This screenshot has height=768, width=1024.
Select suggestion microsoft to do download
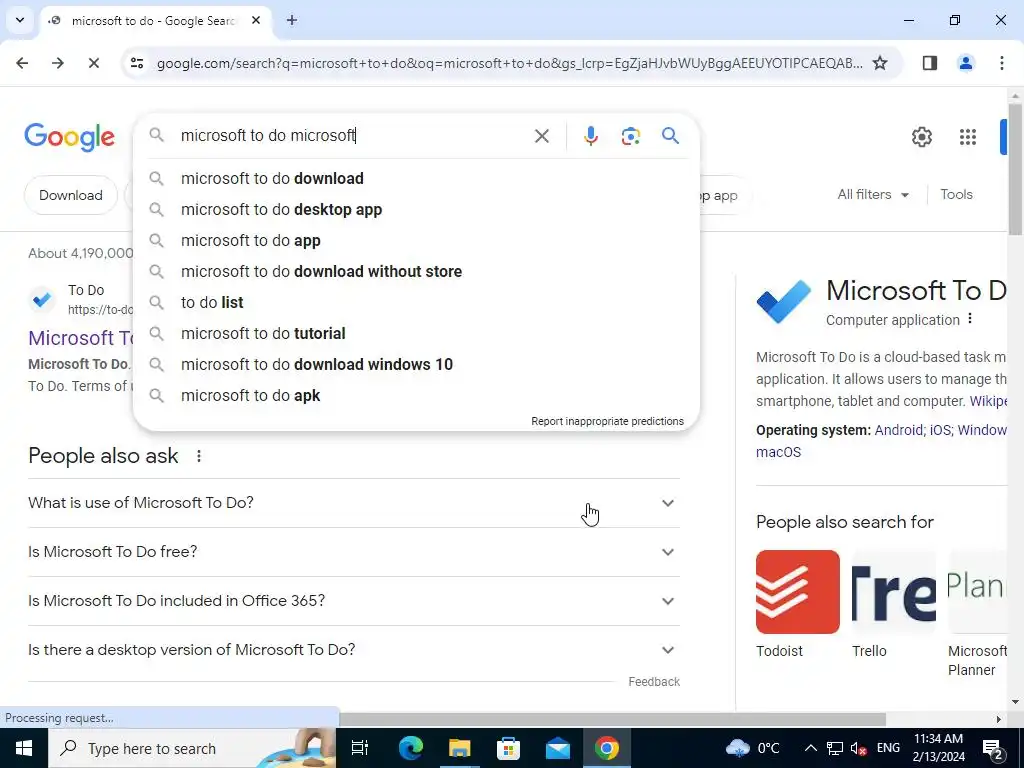[416, 178]
